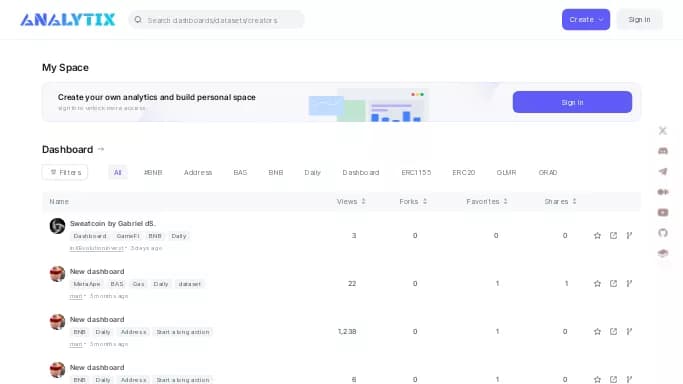Select the All filter tab
683x384 pixels.
pyautogui.click(x=118, y=172)
